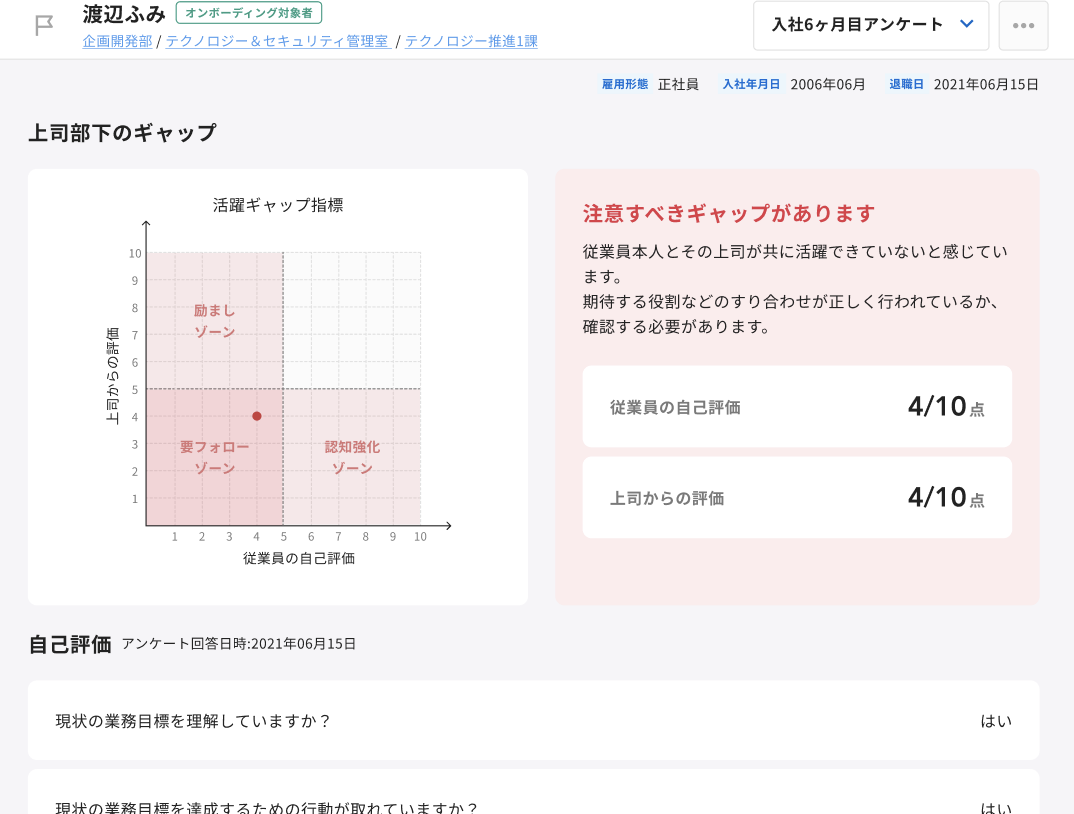The height and width of the screenshot is (814, 1074).
Task: Click the 退職日 label in header info
Action: [x=906, y=85]
